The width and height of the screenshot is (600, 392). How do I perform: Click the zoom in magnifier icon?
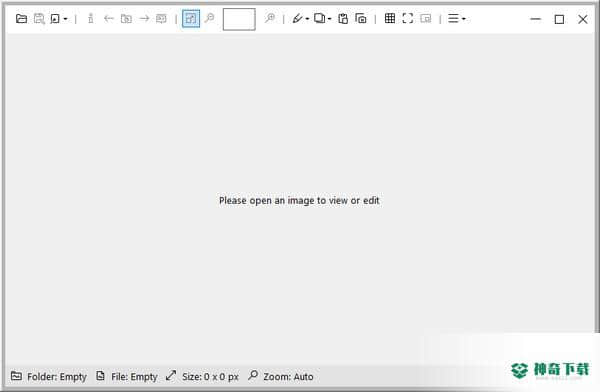[x=270, y=18]
